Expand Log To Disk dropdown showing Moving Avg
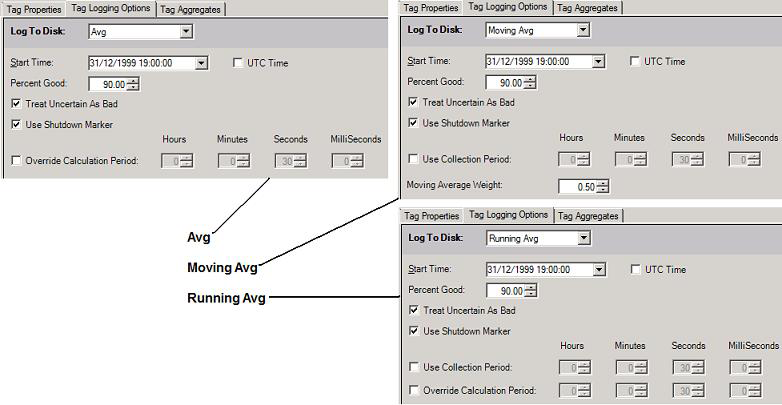Screen dimensions: 782x405 582,30
